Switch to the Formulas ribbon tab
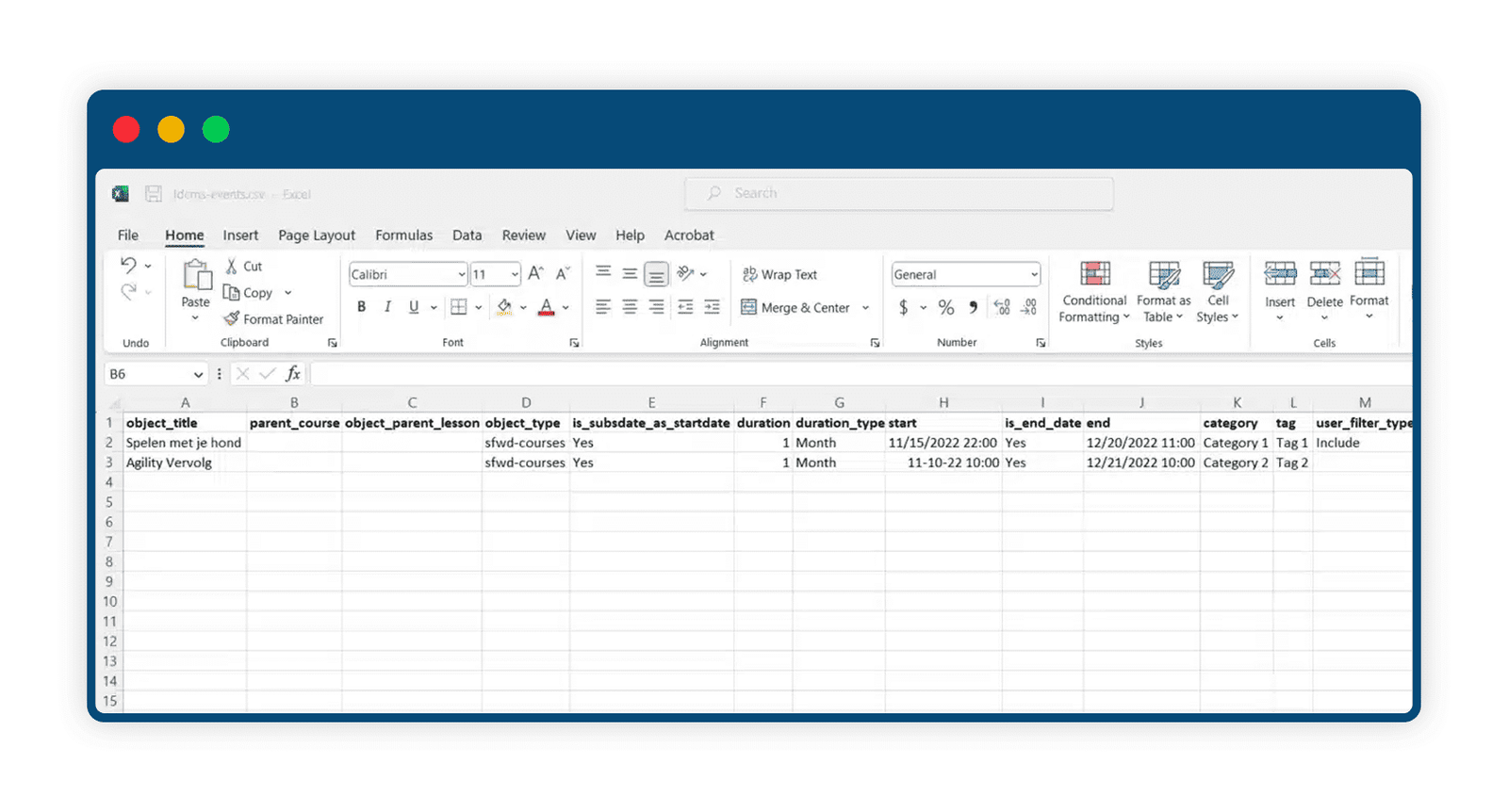1508x812 pixels. click(x=404, y=235)
